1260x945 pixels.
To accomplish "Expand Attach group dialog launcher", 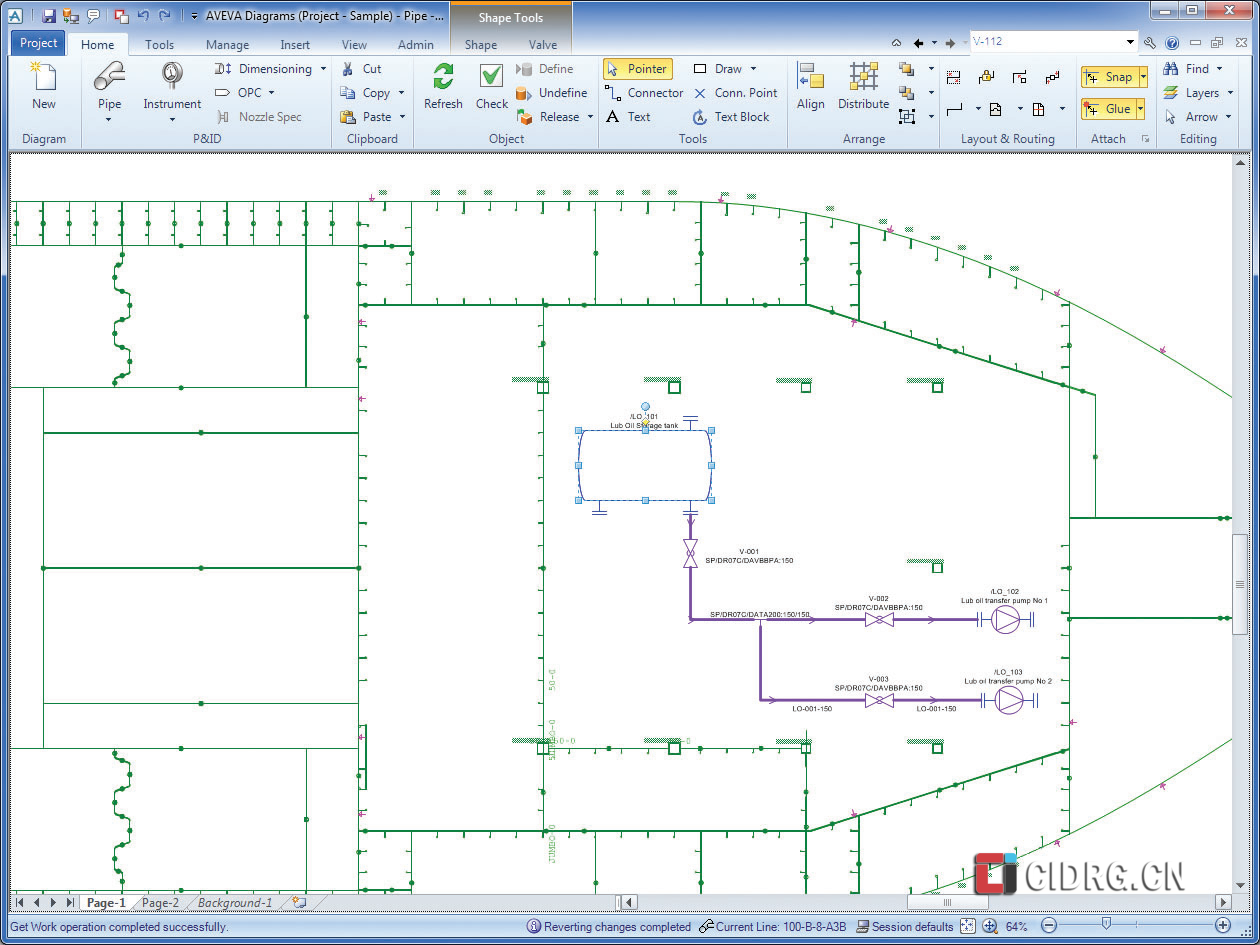I will [x=1145, y=139].
